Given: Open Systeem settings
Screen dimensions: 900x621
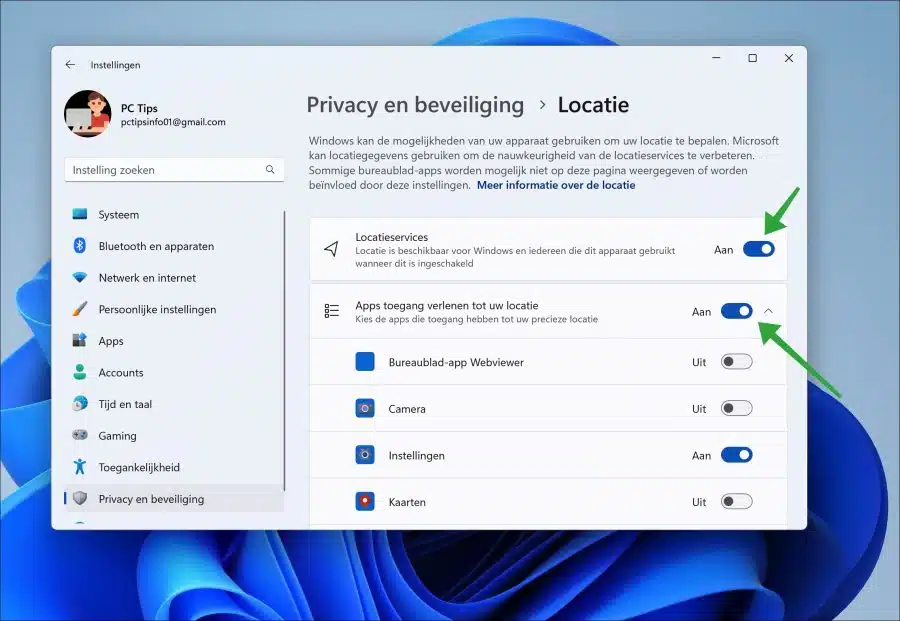Looking at the screenshot, I should click(x=174, y=214).
